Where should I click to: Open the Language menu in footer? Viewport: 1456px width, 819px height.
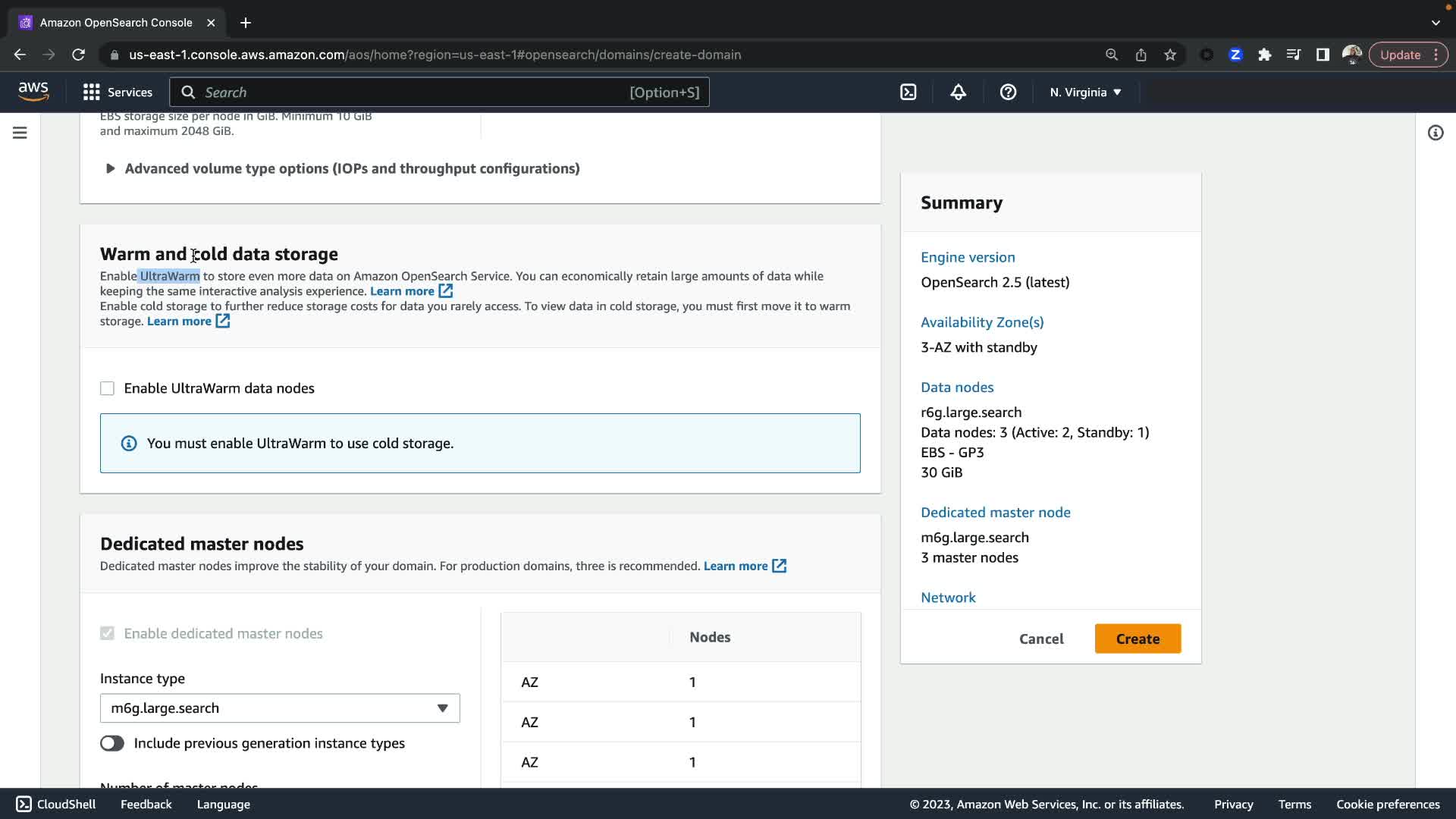(x=223, y=805)
